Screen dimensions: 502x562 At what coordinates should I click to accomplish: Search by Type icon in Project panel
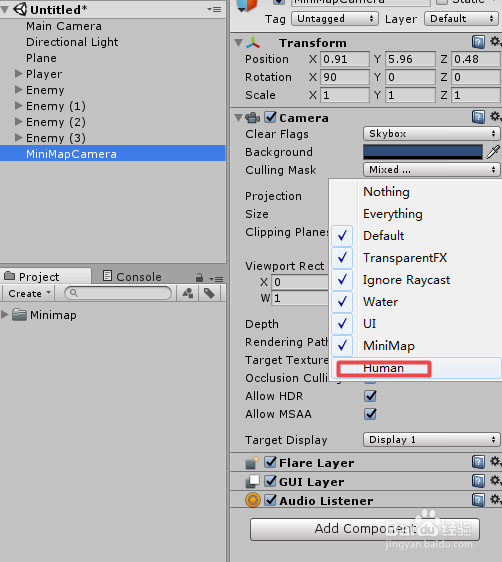pyautogui.click(x=188, y=293)
